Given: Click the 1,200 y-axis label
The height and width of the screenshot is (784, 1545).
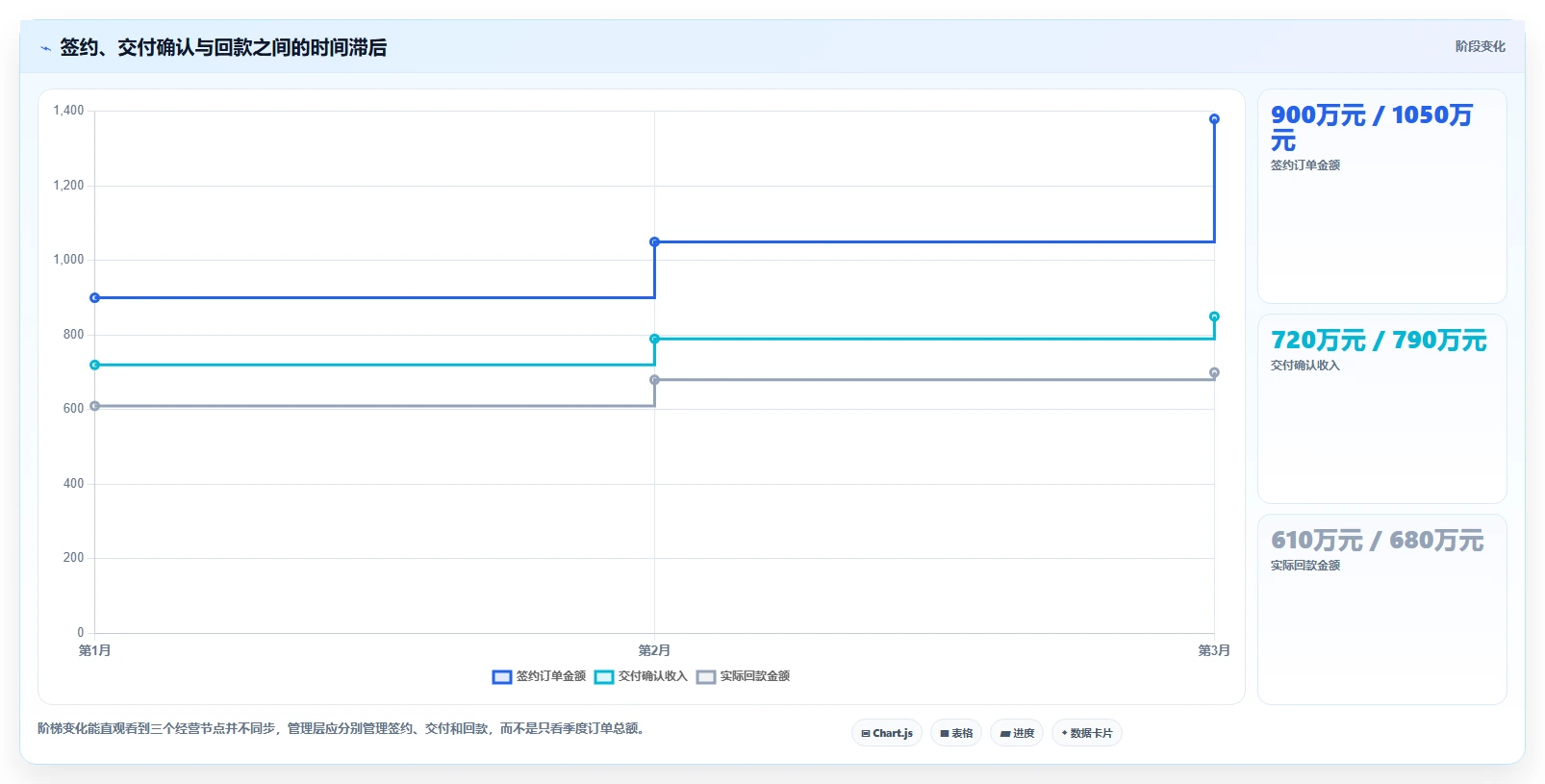Looking at the screenshot, I should (x=68, y=186).
